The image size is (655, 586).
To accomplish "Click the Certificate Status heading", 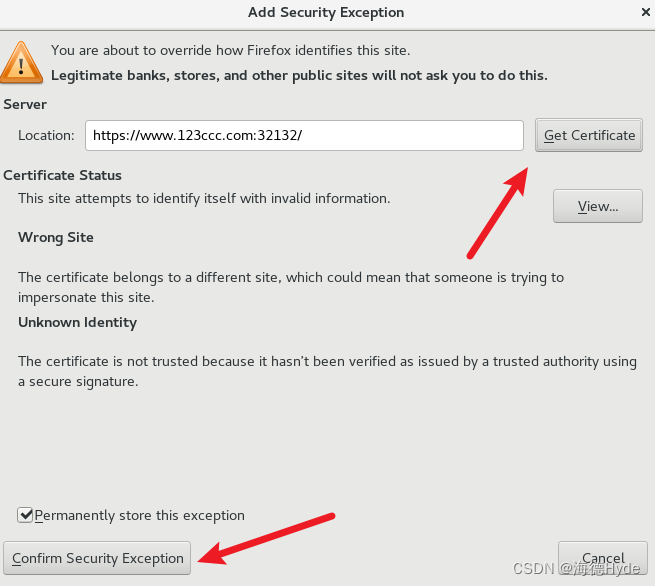I will (62, 175).
